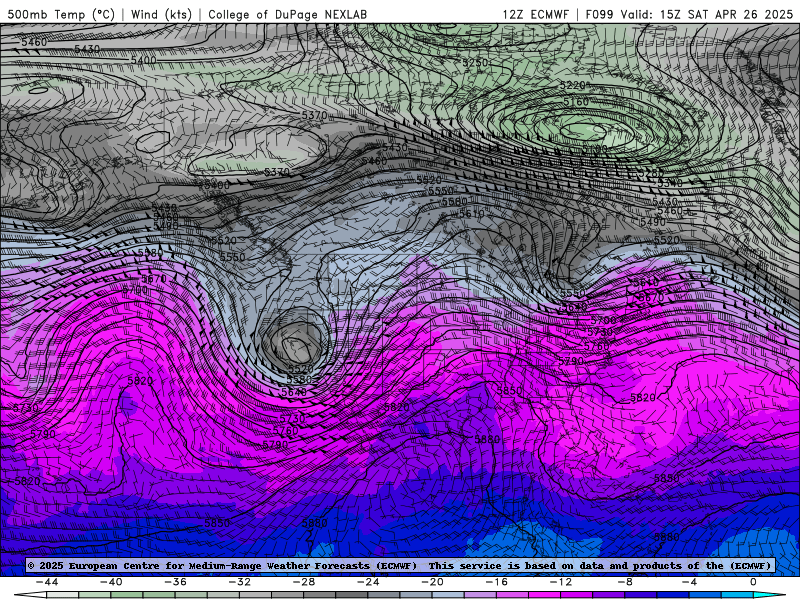
Task: Click the "F099" forecast hour text
Action: click(599, 14)
